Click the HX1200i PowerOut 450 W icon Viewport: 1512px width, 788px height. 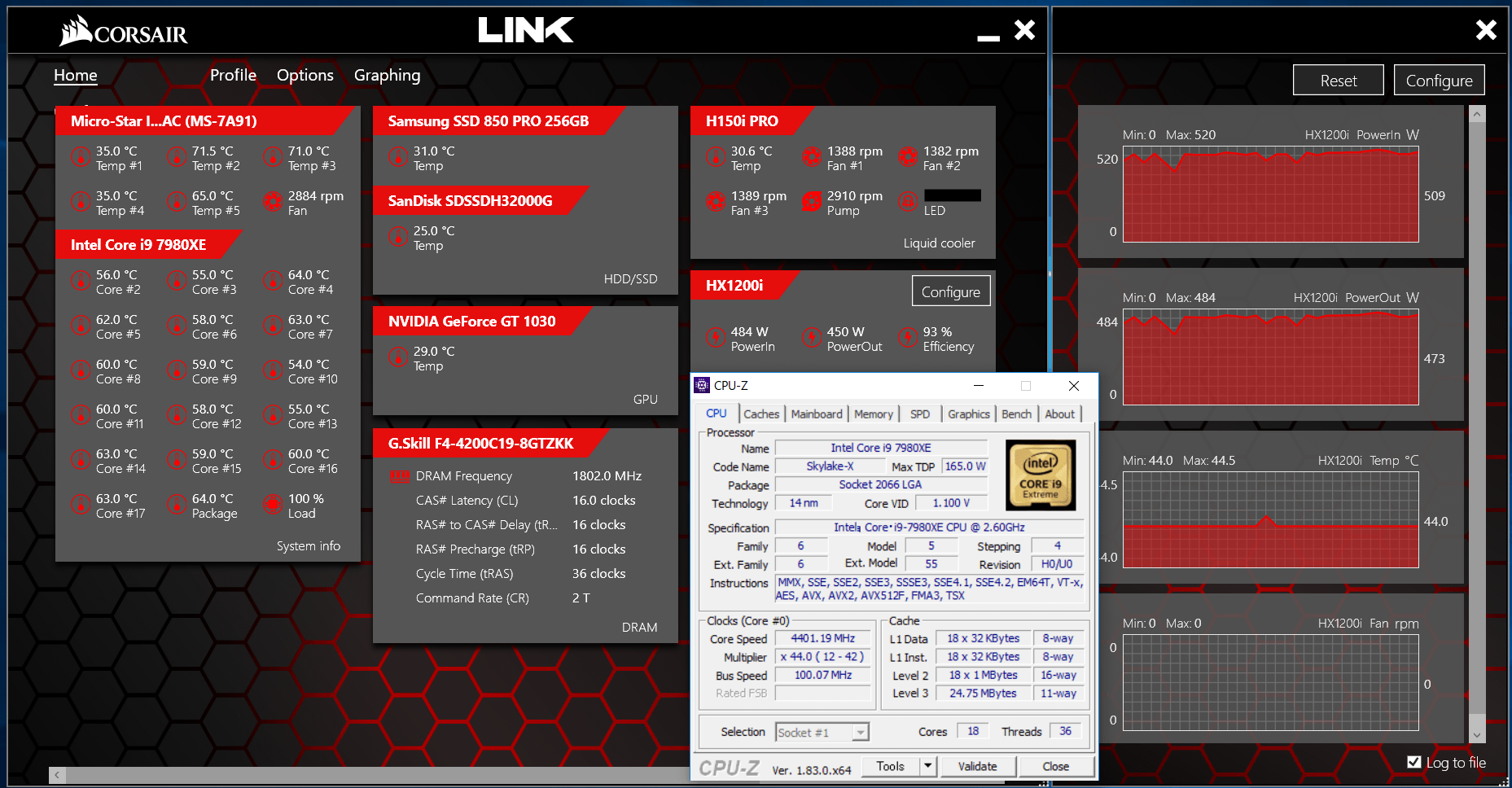click(x=812, y=337)
